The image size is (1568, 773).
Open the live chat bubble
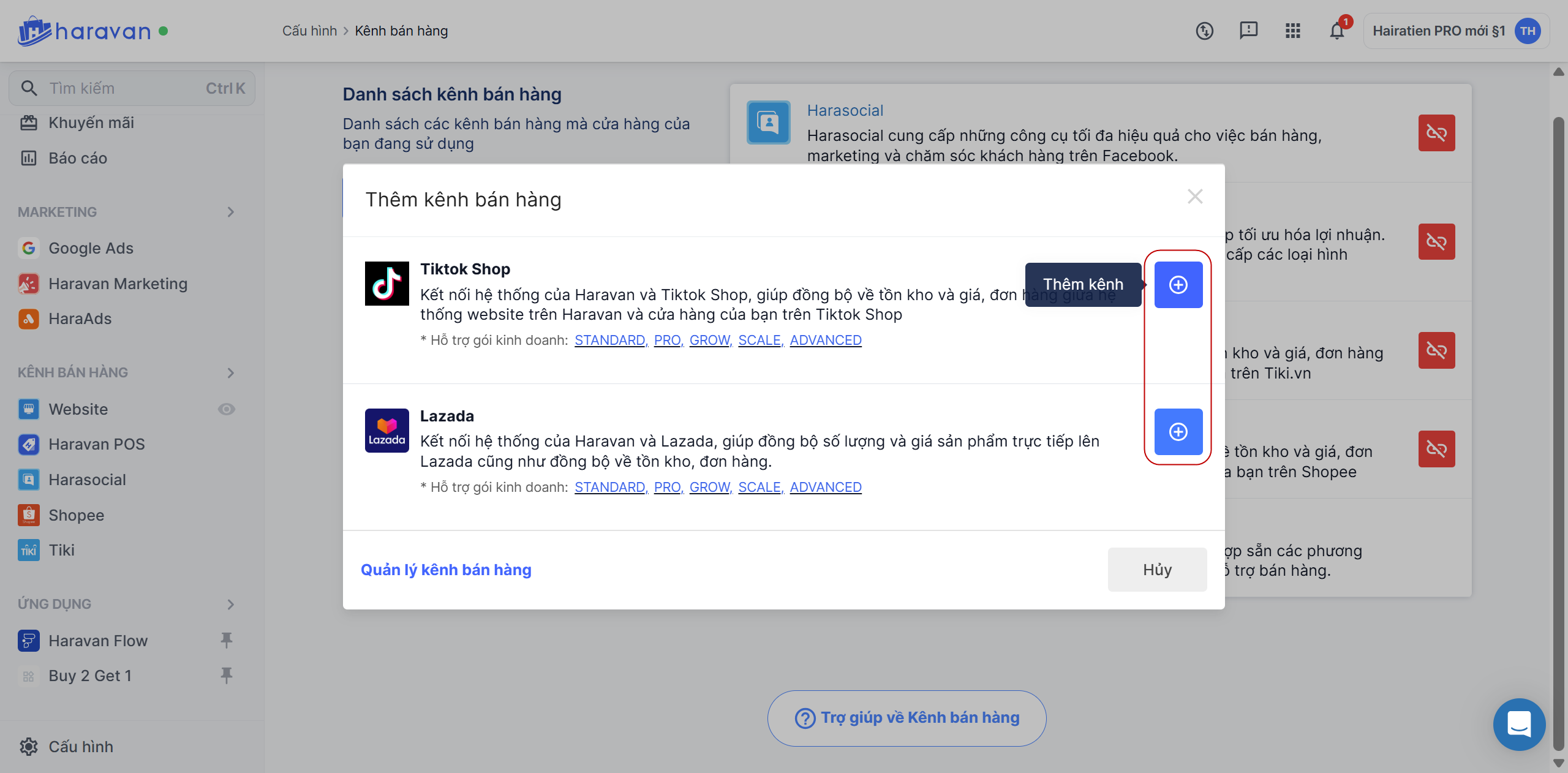pyautogui.click(x=1519, y=724)
